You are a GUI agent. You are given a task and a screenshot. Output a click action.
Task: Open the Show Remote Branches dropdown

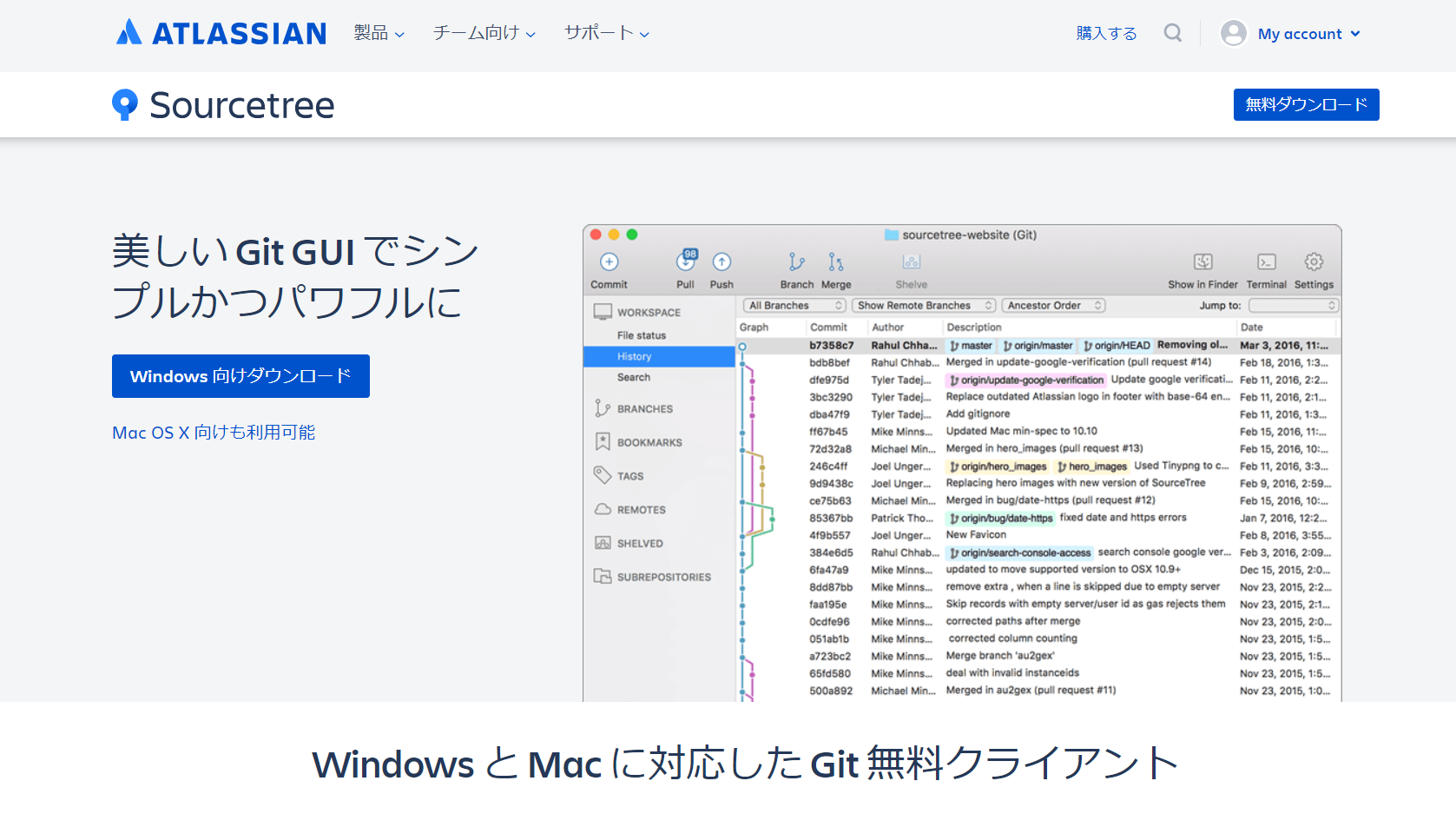pyautogui.click(x=924, y=306)
